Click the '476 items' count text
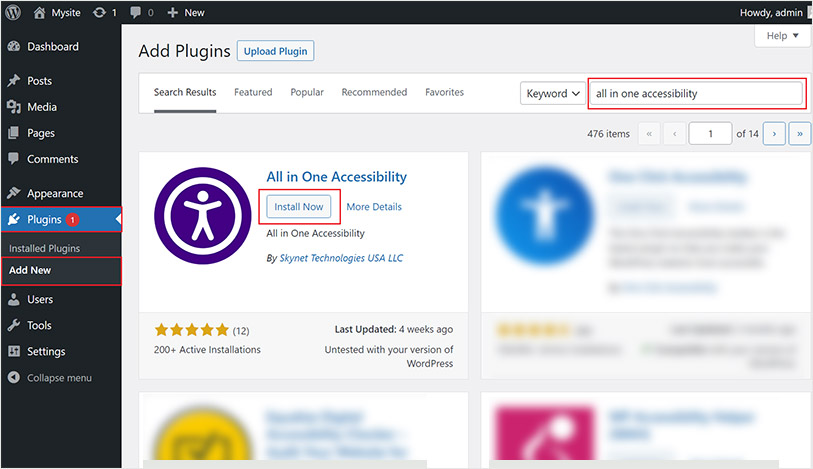813x469 pixels. click(x=608, y=134)
